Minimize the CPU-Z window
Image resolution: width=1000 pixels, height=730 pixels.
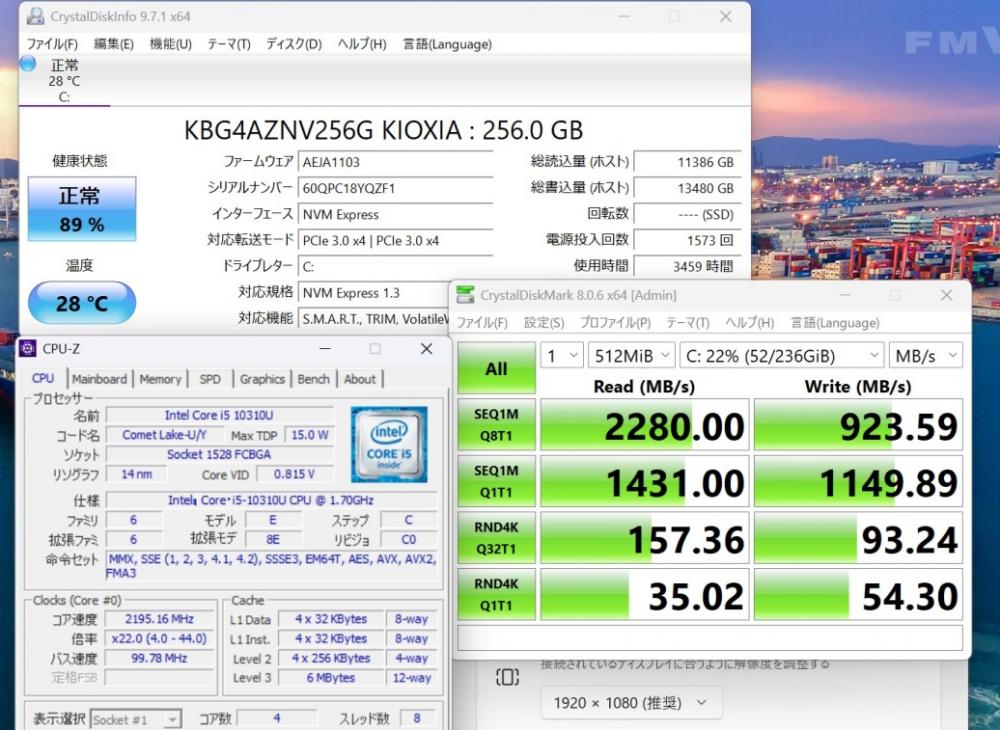tap(325, 349)
